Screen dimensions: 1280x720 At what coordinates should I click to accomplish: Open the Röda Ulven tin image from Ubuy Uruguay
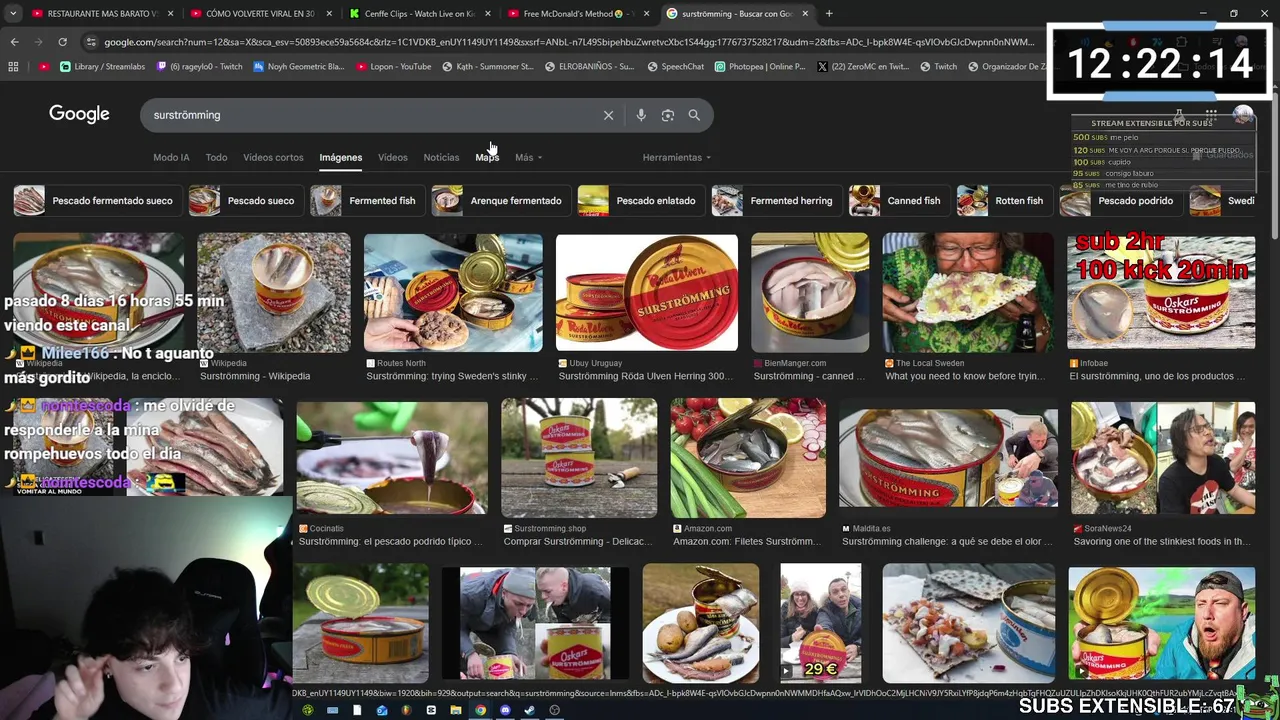tap(646, 293)
